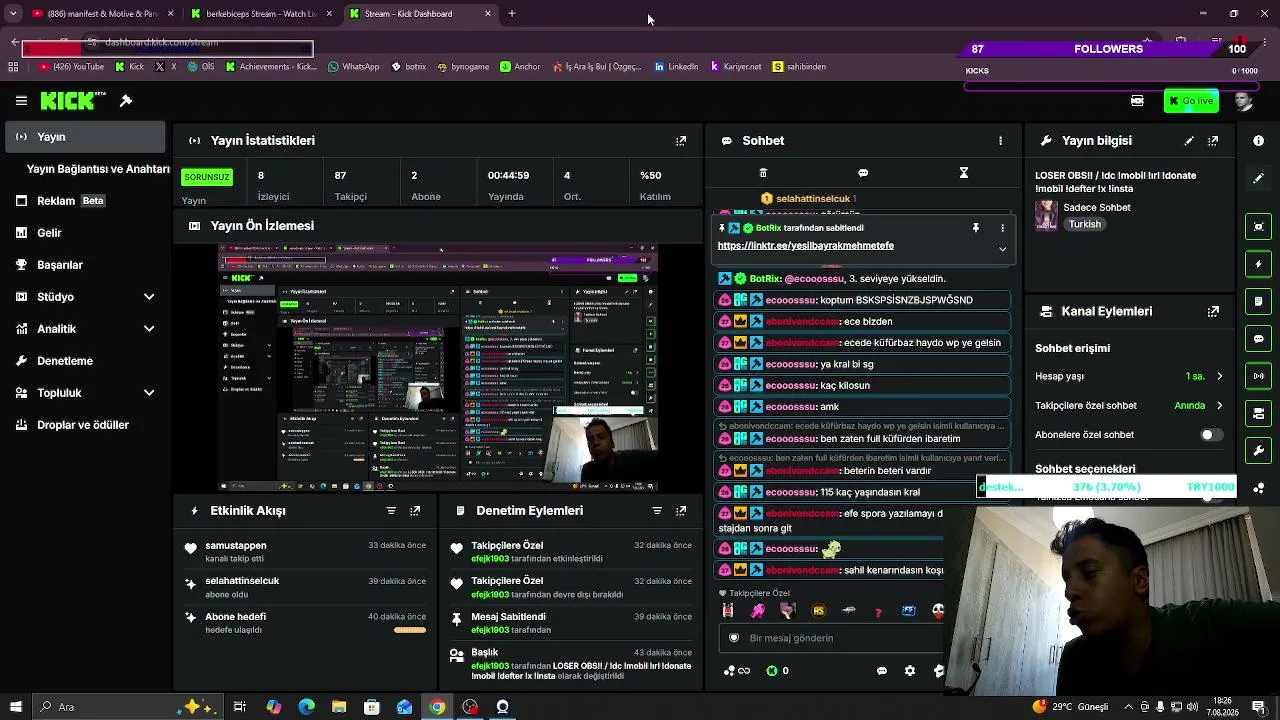Click the pin icon beside Kick logo
This screenshot has height=720, width=1280.
point(126,101)
